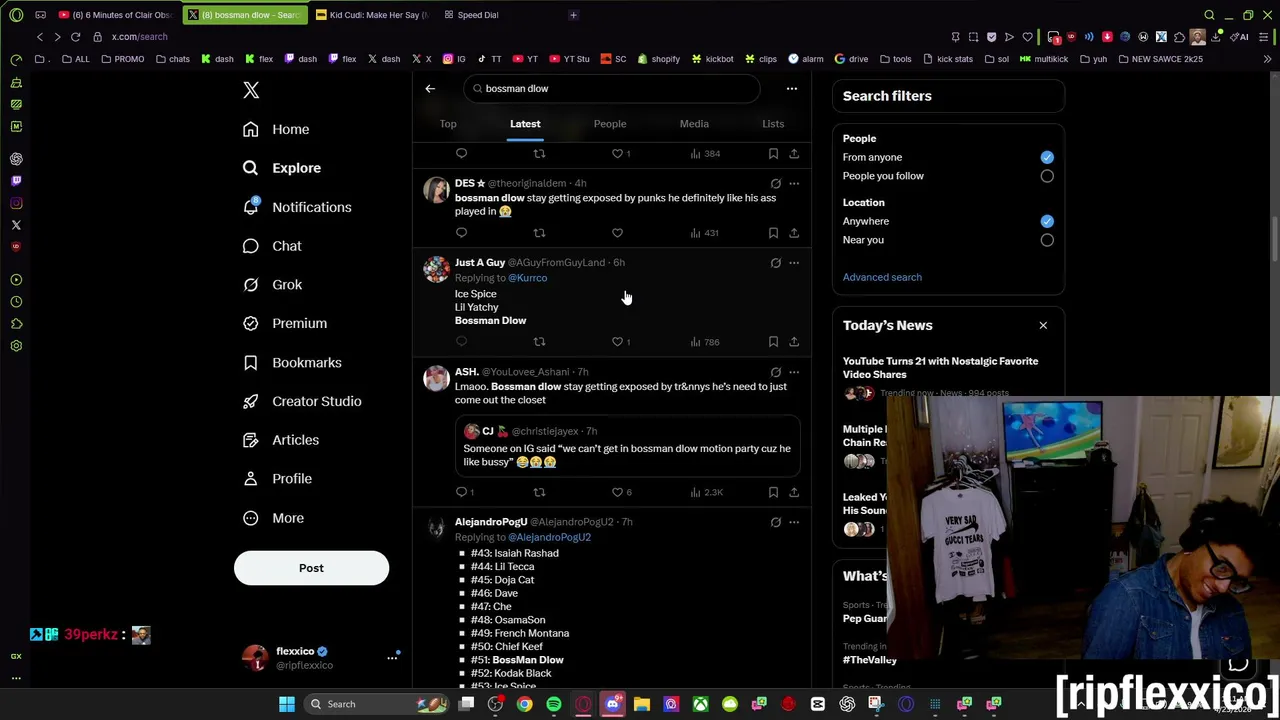Image resolution: width=1280 pixels, height=720 pixels.
Task: Open Grok in sidebar
Action: click(272, 285)
